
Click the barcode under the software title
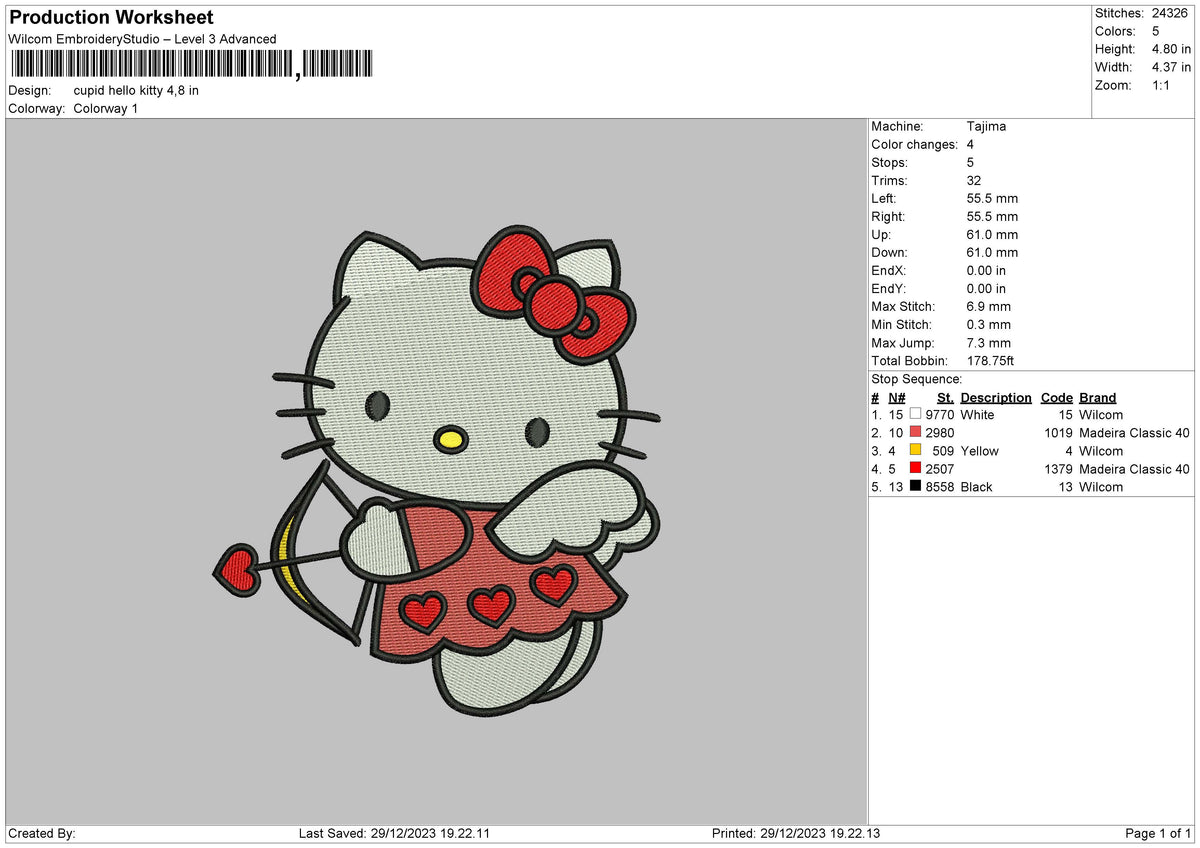[x=191, y=65]
